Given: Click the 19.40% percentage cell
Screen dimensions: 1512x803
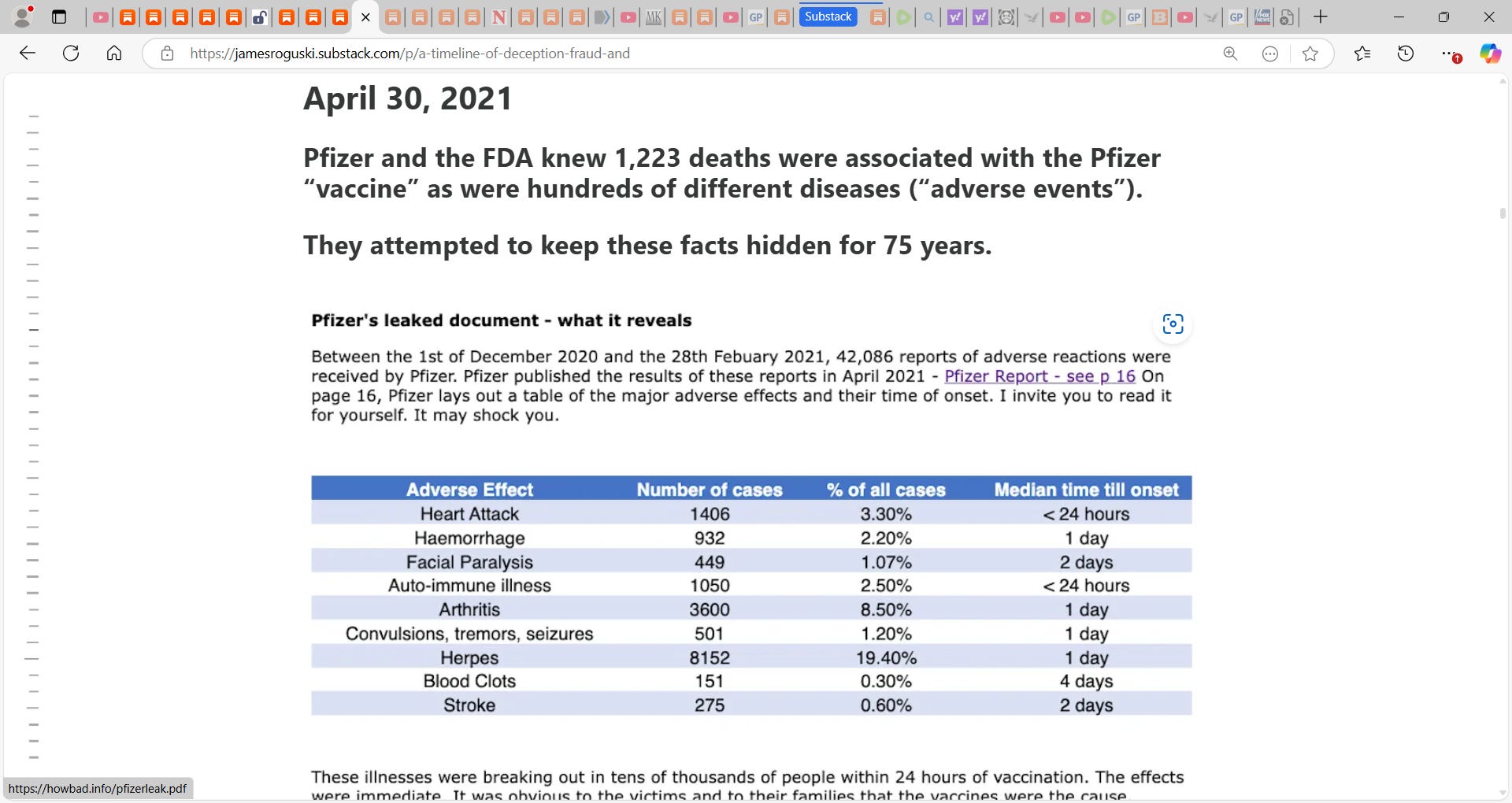Looking at the screenshot, I should click(x=886, y=657).
